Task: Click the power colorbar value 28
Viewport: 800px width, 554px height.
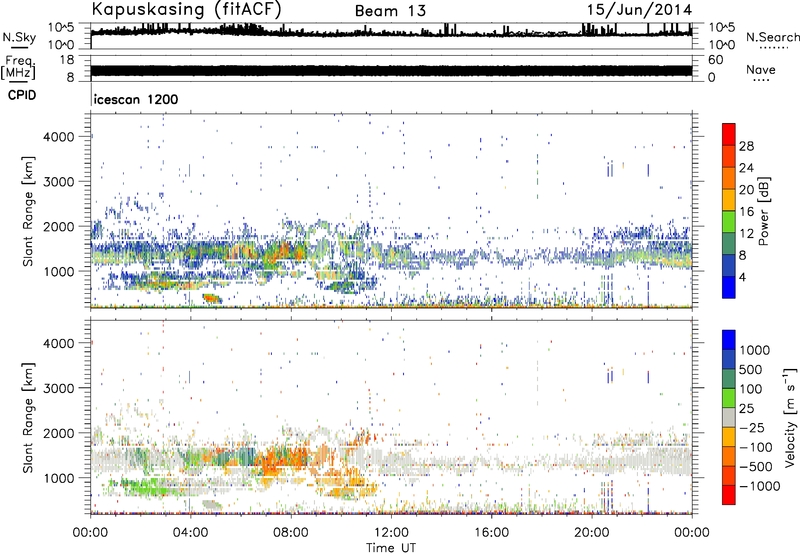Action: coord(746,146)
